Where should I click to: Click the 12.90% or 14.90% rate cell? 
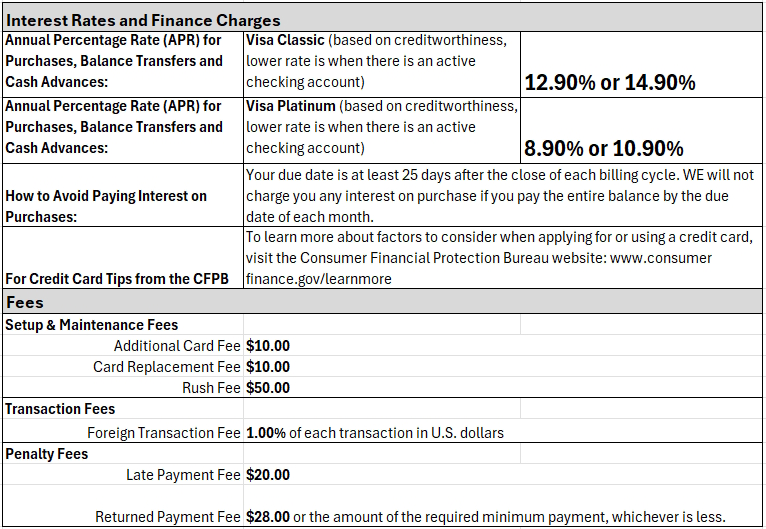(x=610, y=83)
